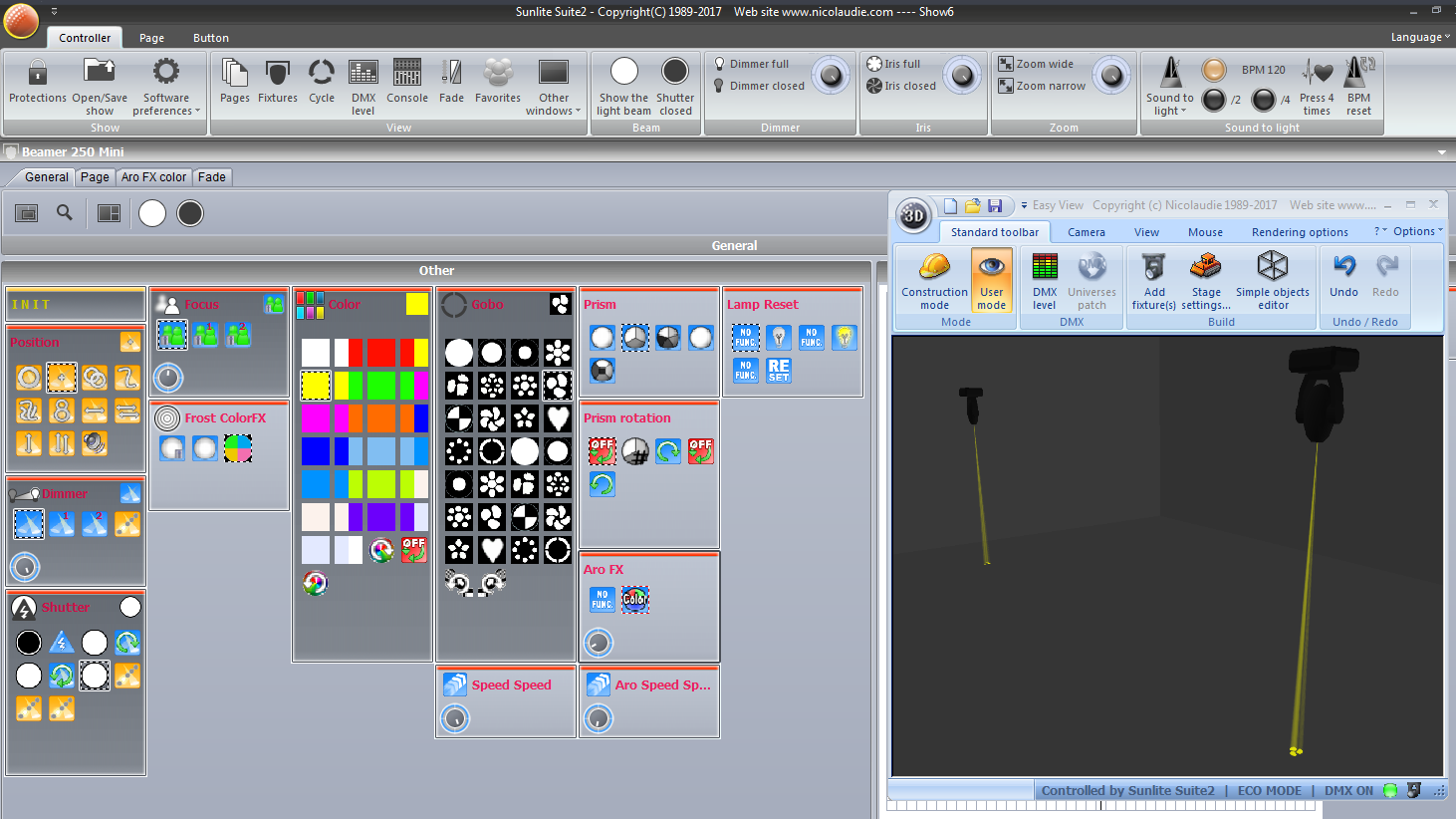Click the dark circle beam-off button
Screen dimensions: 1456x819
click(x=190, y=213)
